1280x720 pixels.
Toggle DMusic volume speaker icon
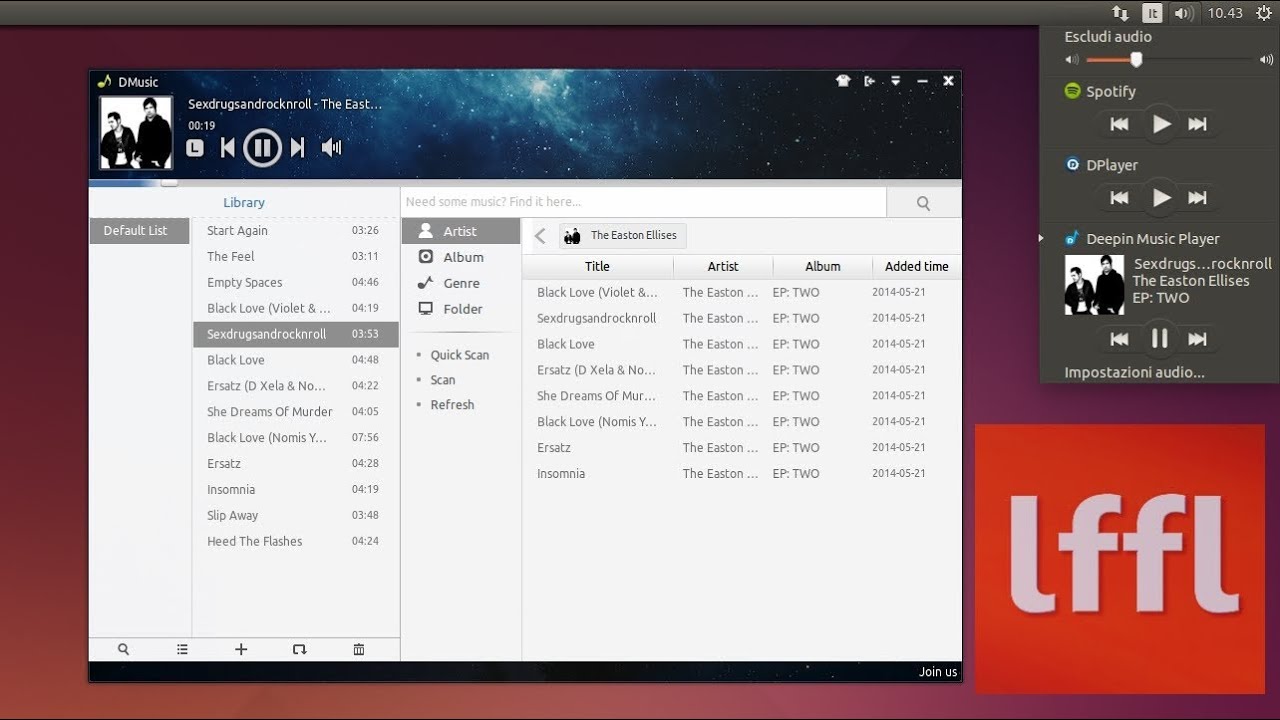[x=331, y=148]
